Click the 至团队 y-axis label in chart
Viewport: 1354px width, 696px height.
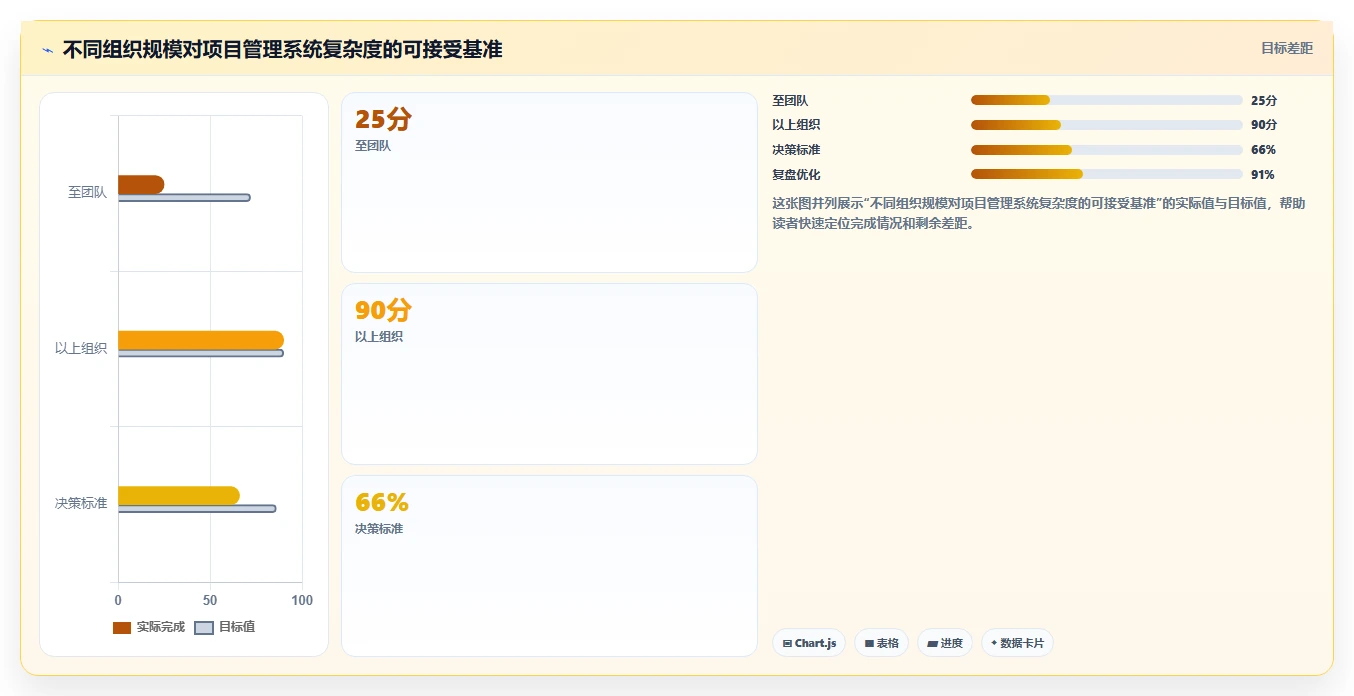click(87, 192)
